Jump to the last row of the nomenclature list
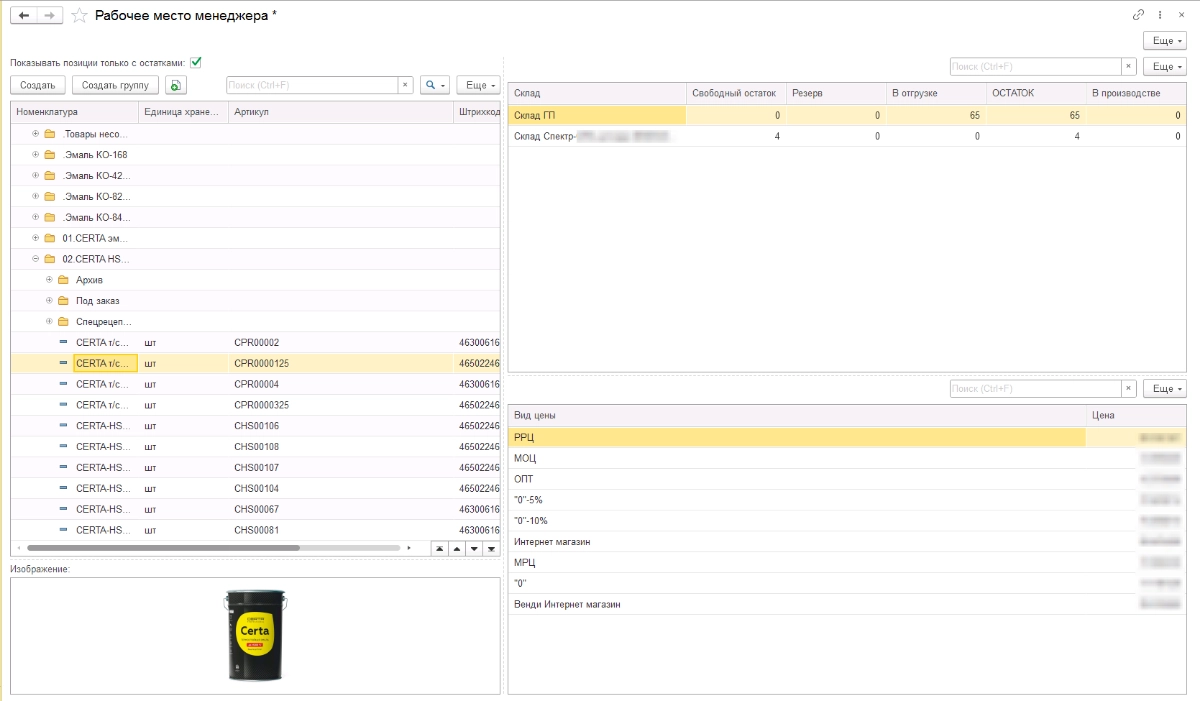Image resolution: width=1200 pixels, height=701 pixels. 491,548
